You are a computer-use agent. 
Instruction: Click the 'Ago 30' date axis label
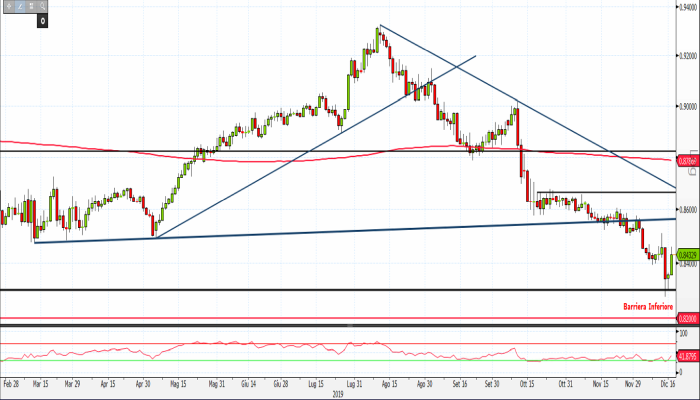tap(425, 384)
